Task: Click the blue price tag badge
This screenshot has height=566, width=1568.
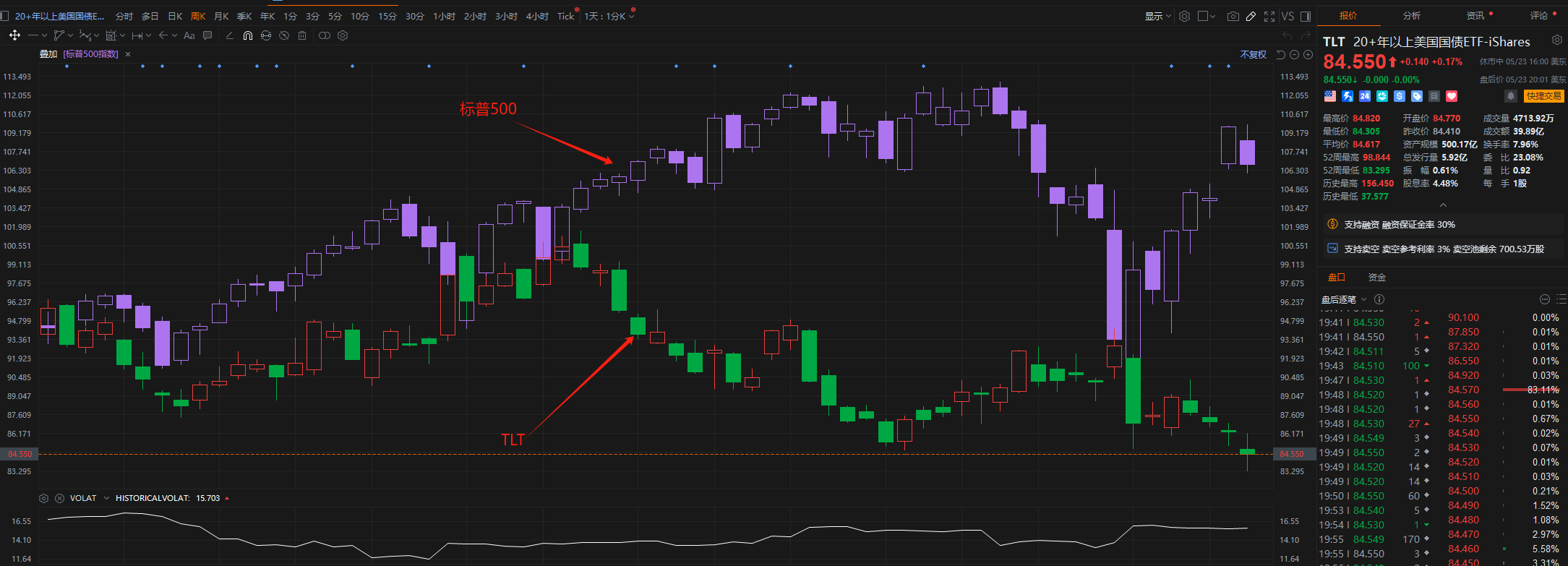Action: pos(1417,96)
